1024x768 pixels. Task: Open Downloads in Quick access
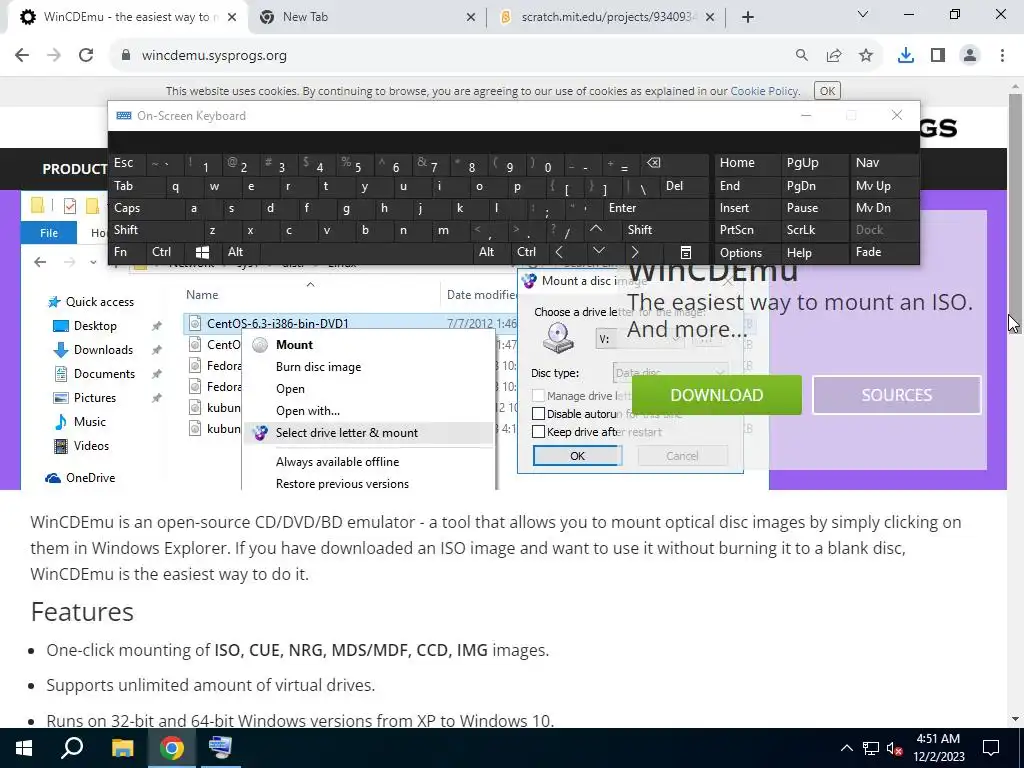point(103,350)
